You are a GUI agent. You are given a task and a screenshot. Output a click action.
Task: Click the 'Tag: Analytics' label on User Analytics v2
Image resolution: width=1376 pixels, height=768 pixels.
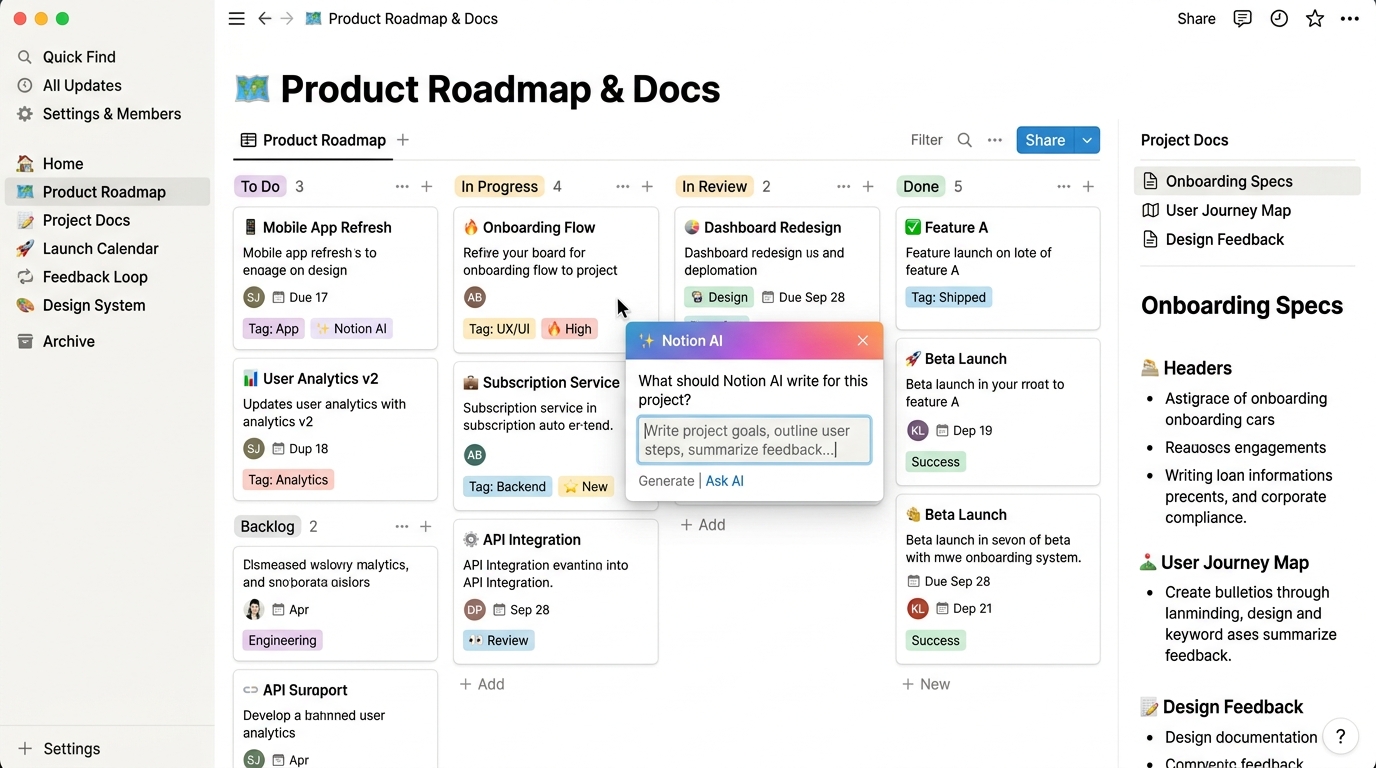pos(288,480)
